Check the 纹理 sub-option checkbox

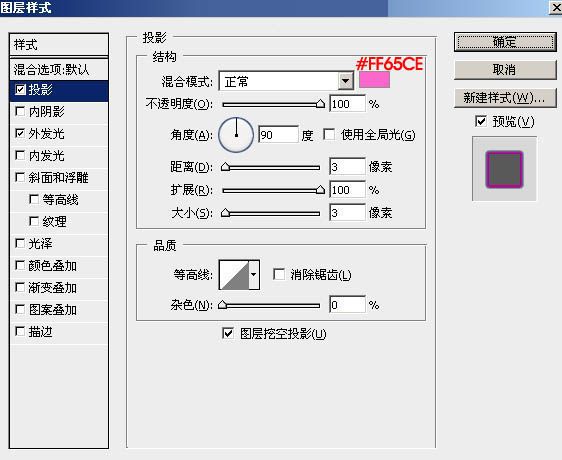(x=34, y=221)
